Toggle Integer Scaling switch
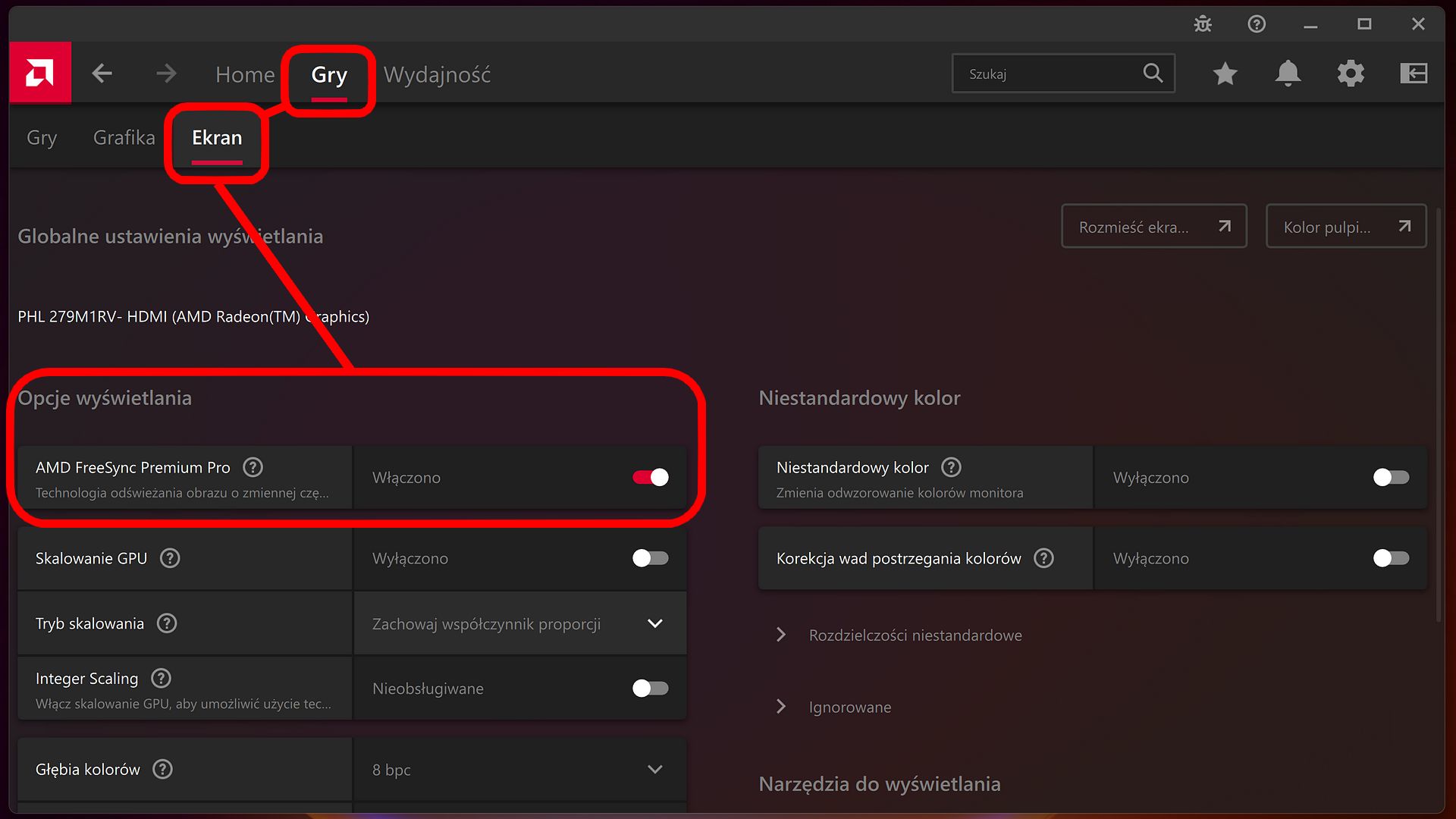 click(x=651, y=688)
